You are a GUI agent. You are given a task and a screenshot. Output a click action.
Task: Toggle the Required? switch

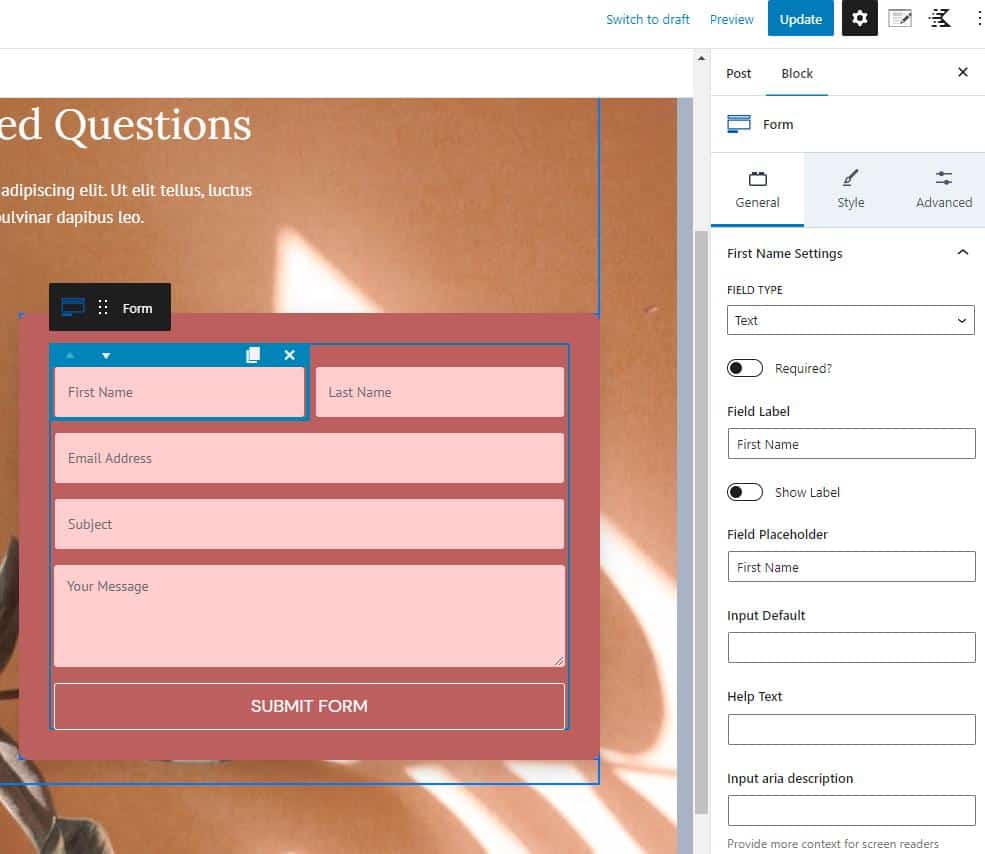pos(744,368)
